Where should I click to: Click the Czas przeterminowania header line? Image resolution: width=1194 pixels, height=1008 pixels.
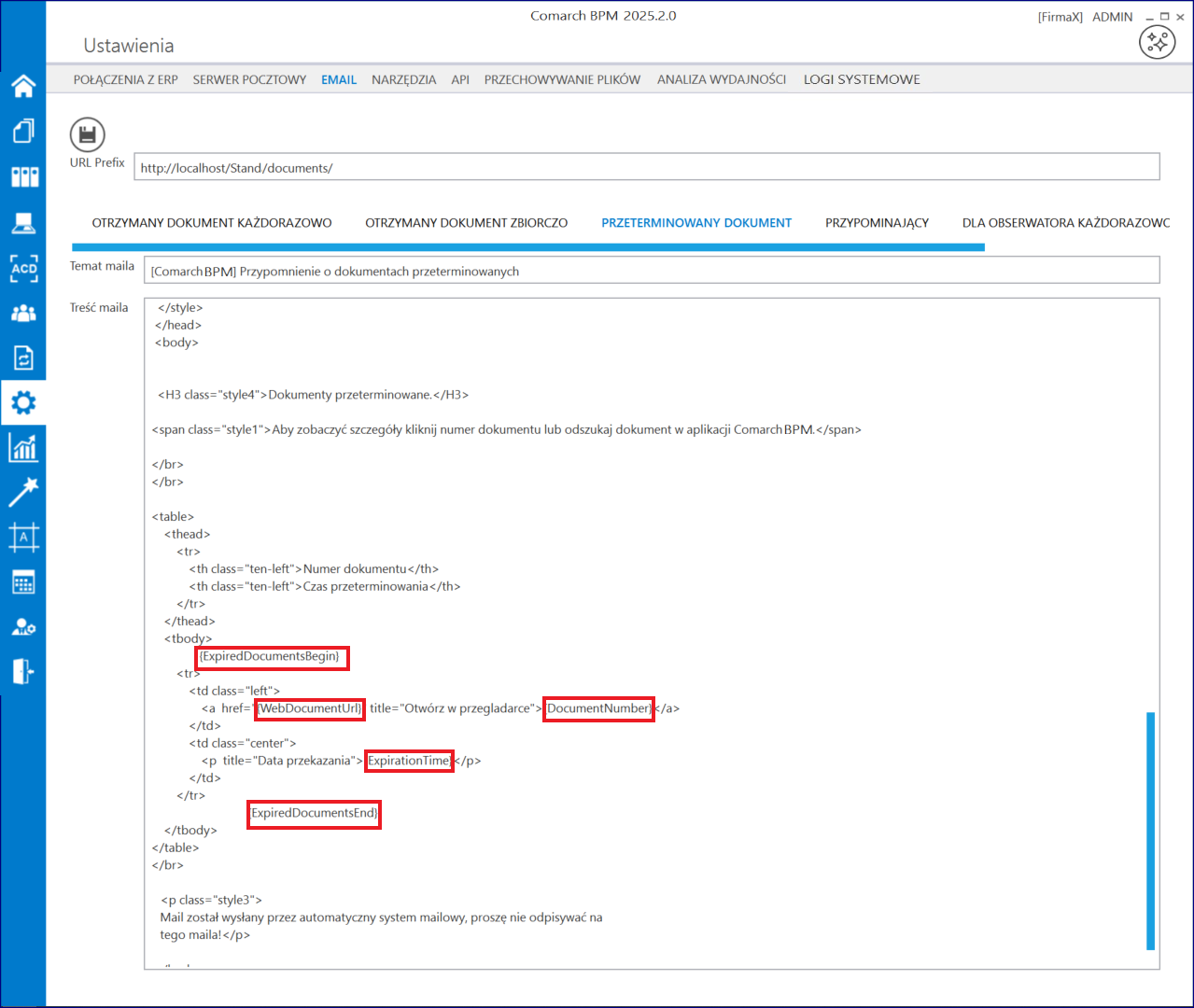[x=325, y=586]
